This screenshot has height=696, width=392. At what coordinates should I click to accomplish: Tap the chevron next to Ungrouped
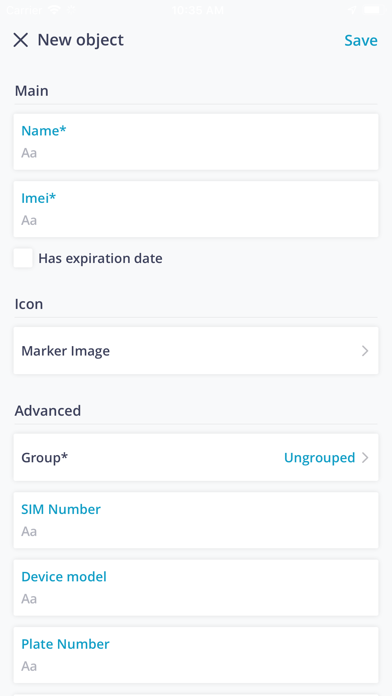click(x=365, y=458)
